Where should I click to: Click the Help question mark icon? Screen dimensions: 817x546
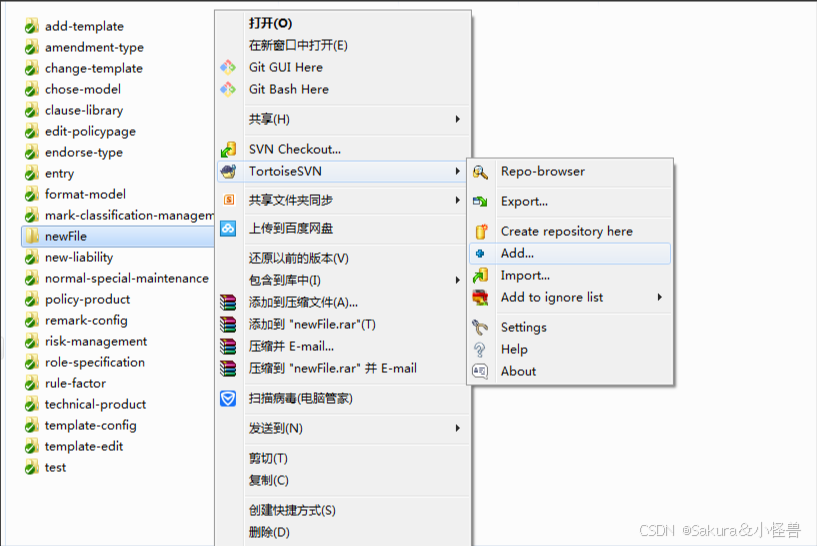pos(481,349)
